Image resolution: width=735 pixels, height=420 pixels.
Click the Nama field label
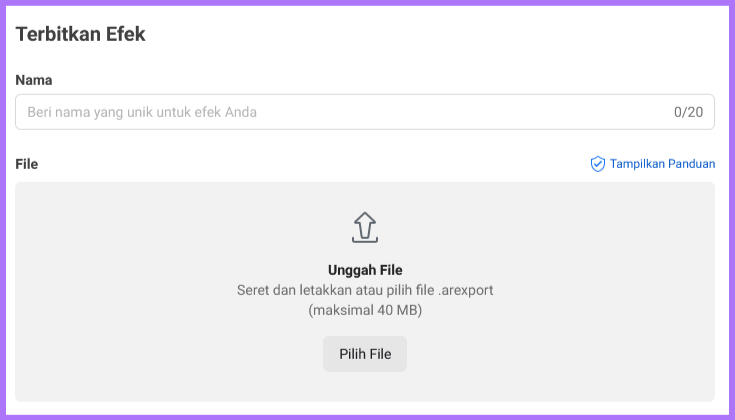(34, 80)
